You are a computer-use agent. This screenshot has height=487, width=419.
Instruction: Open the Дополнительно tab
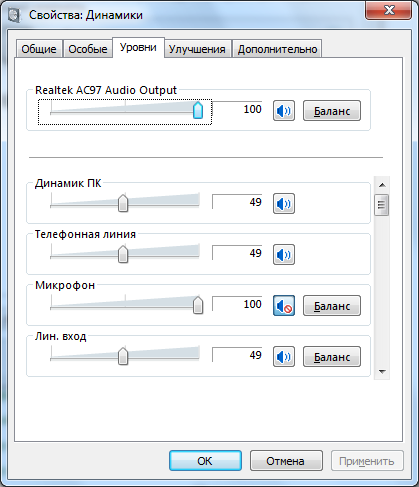tap(277, 49)
